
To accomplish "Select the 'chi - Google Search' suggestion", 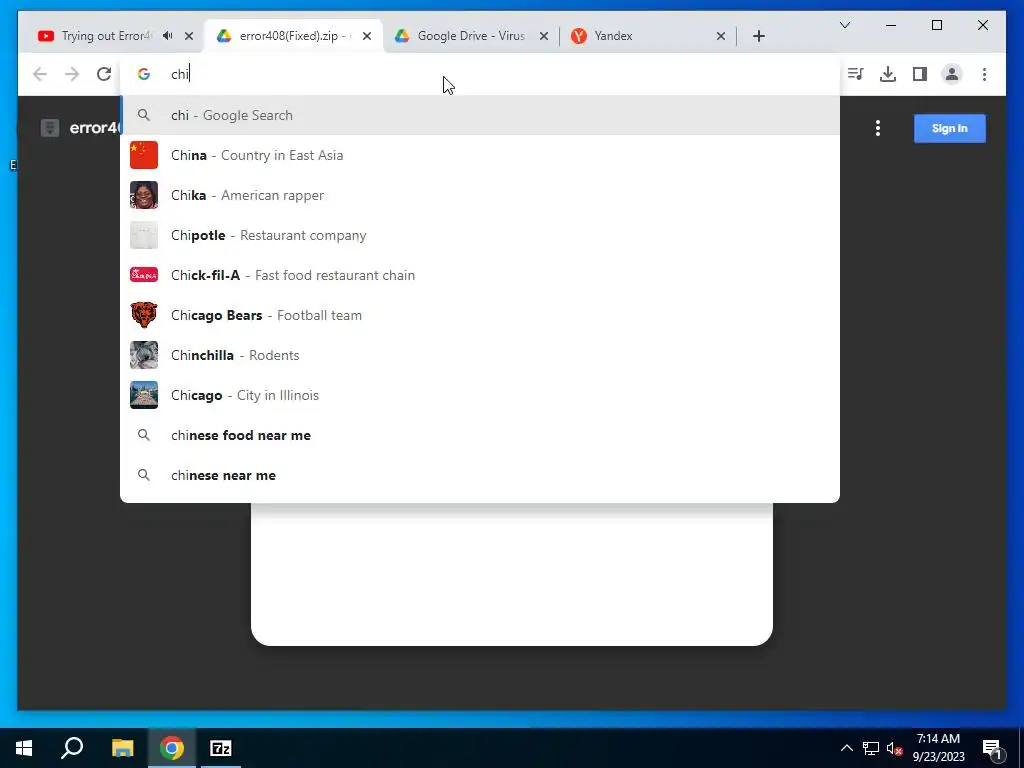I will [x=479, y=116].
